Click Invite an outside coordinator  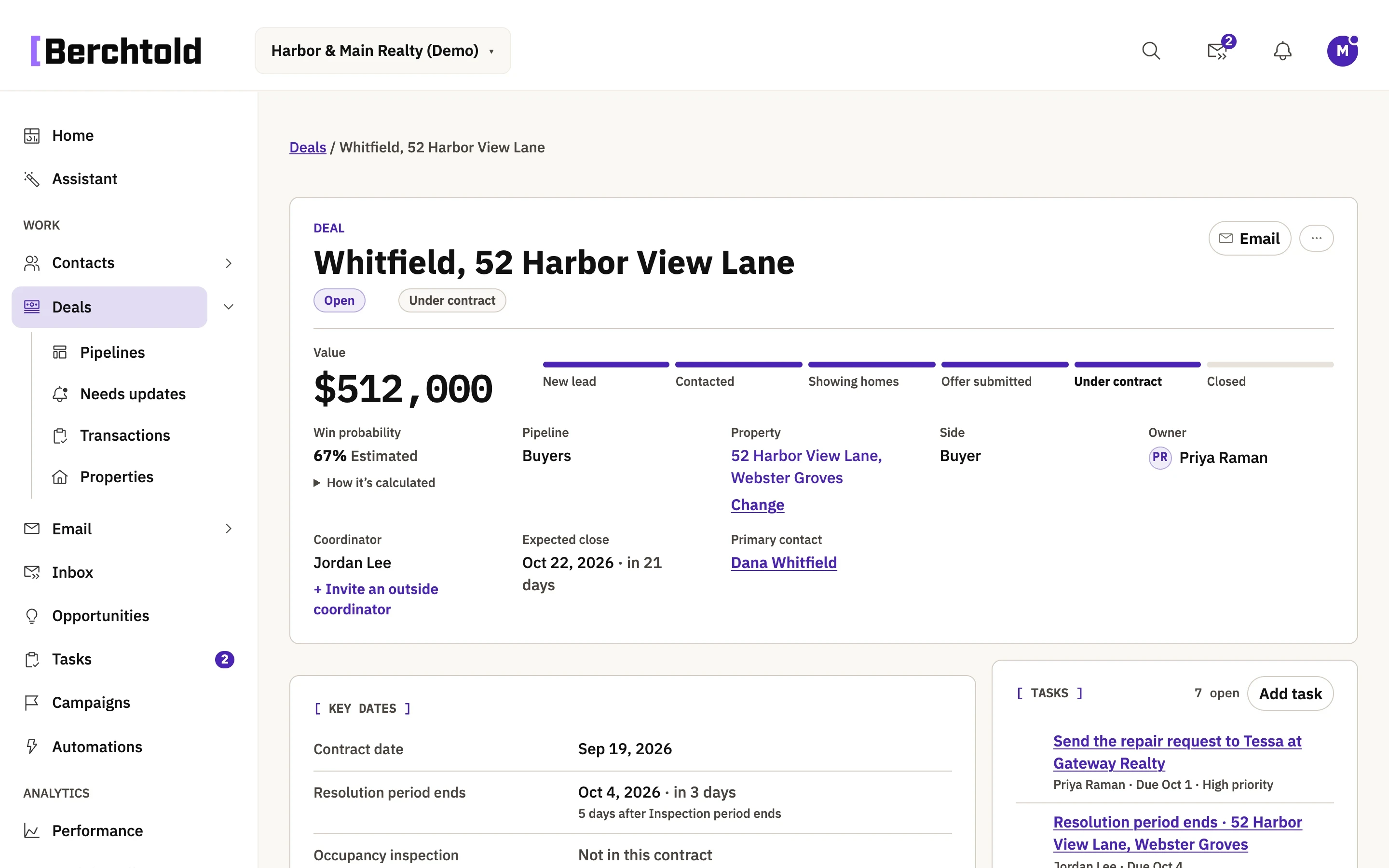tap(375, 599)
